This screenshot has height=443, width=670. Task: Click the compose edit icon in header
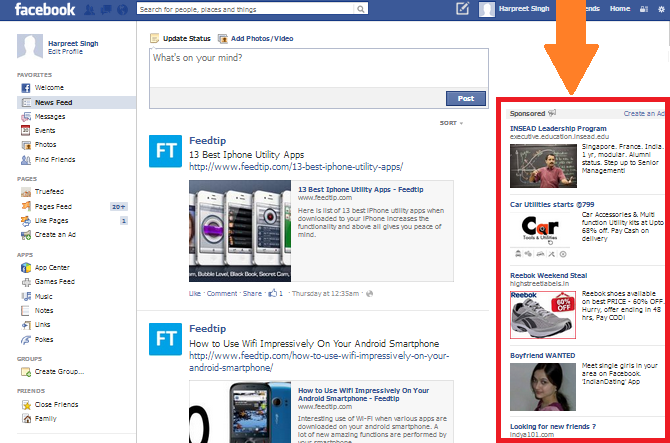462,9
